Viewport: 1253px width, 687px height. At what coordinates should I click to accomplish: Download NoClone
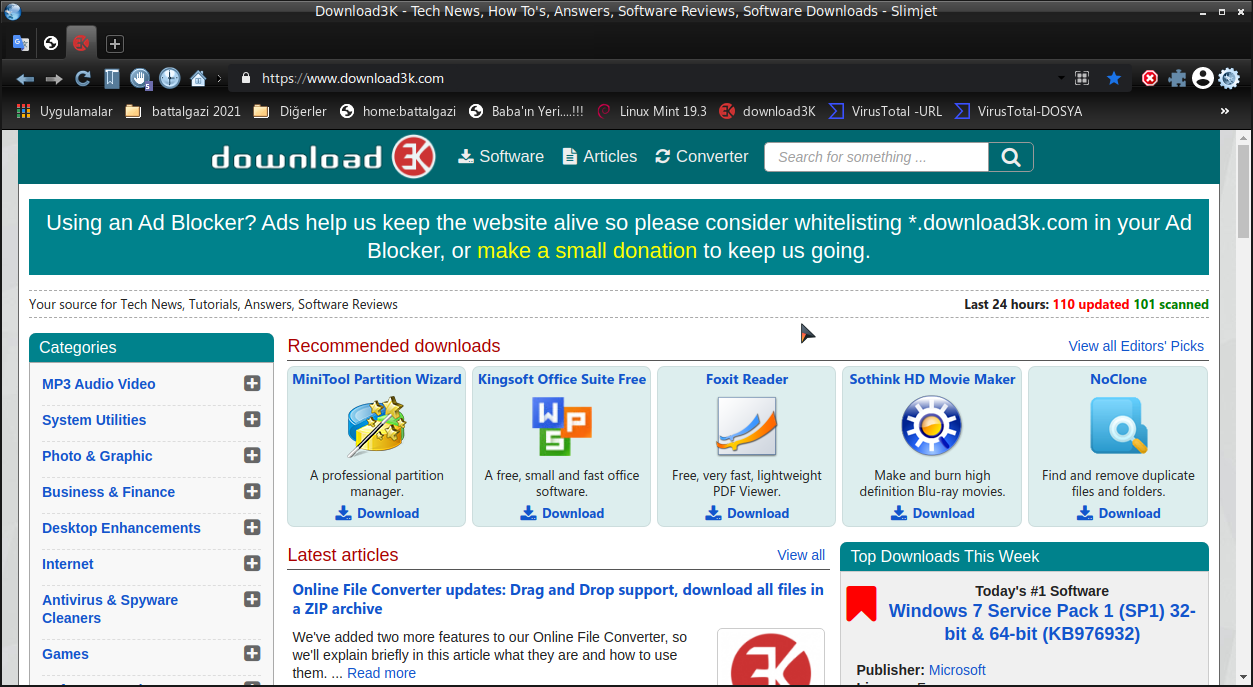tap(1118, 513)
